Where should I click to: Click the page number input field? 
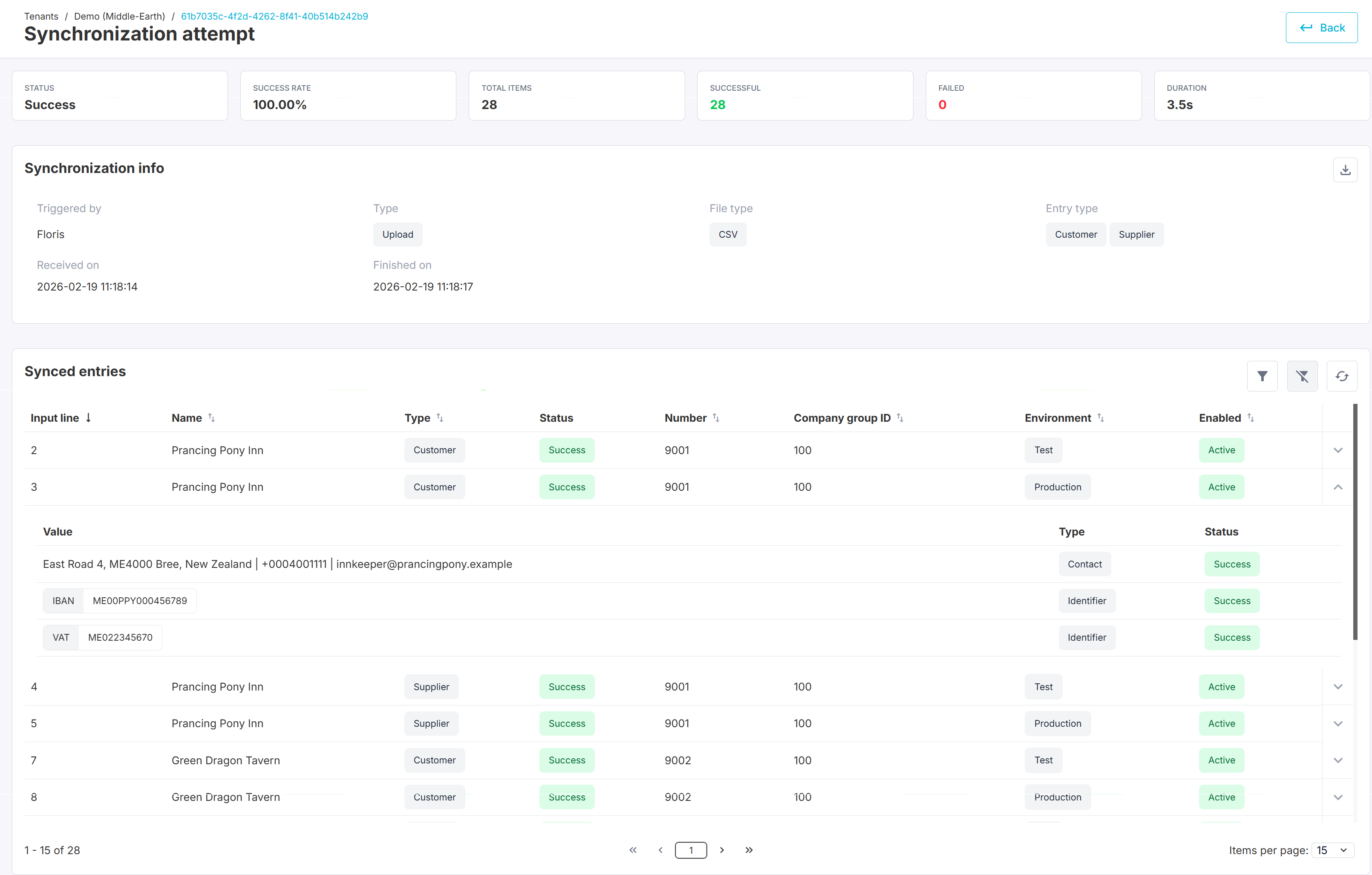(691, 850)
